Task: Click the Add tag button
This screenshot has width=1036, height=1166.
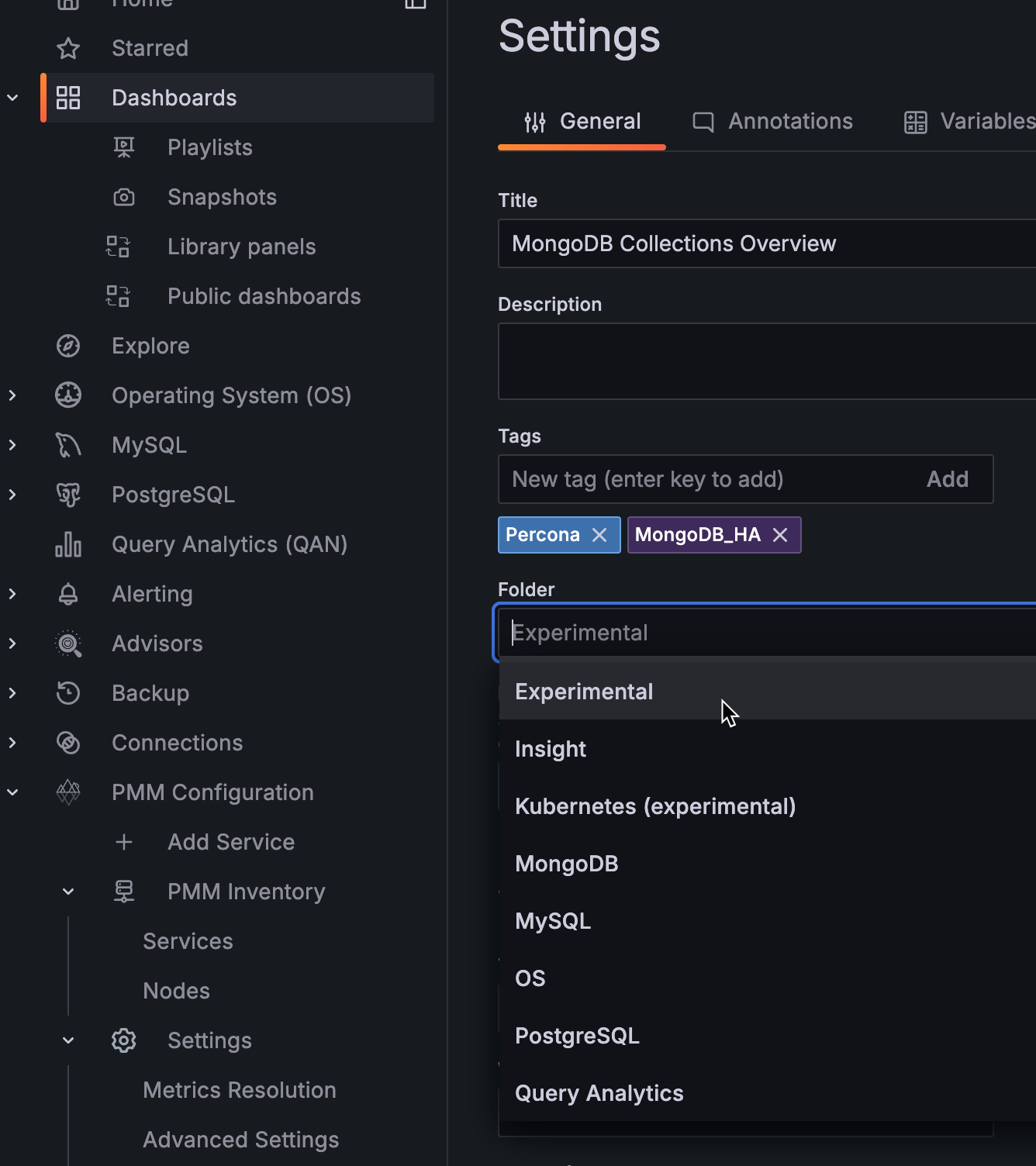Action: [x=948, y=479]
